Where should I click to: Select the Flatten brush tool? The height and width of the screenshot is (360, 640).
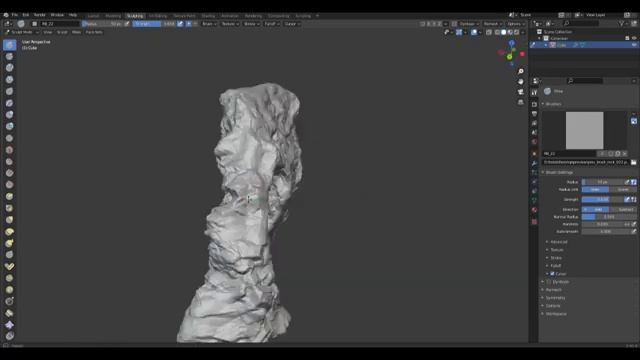click(x=9, y=162)
